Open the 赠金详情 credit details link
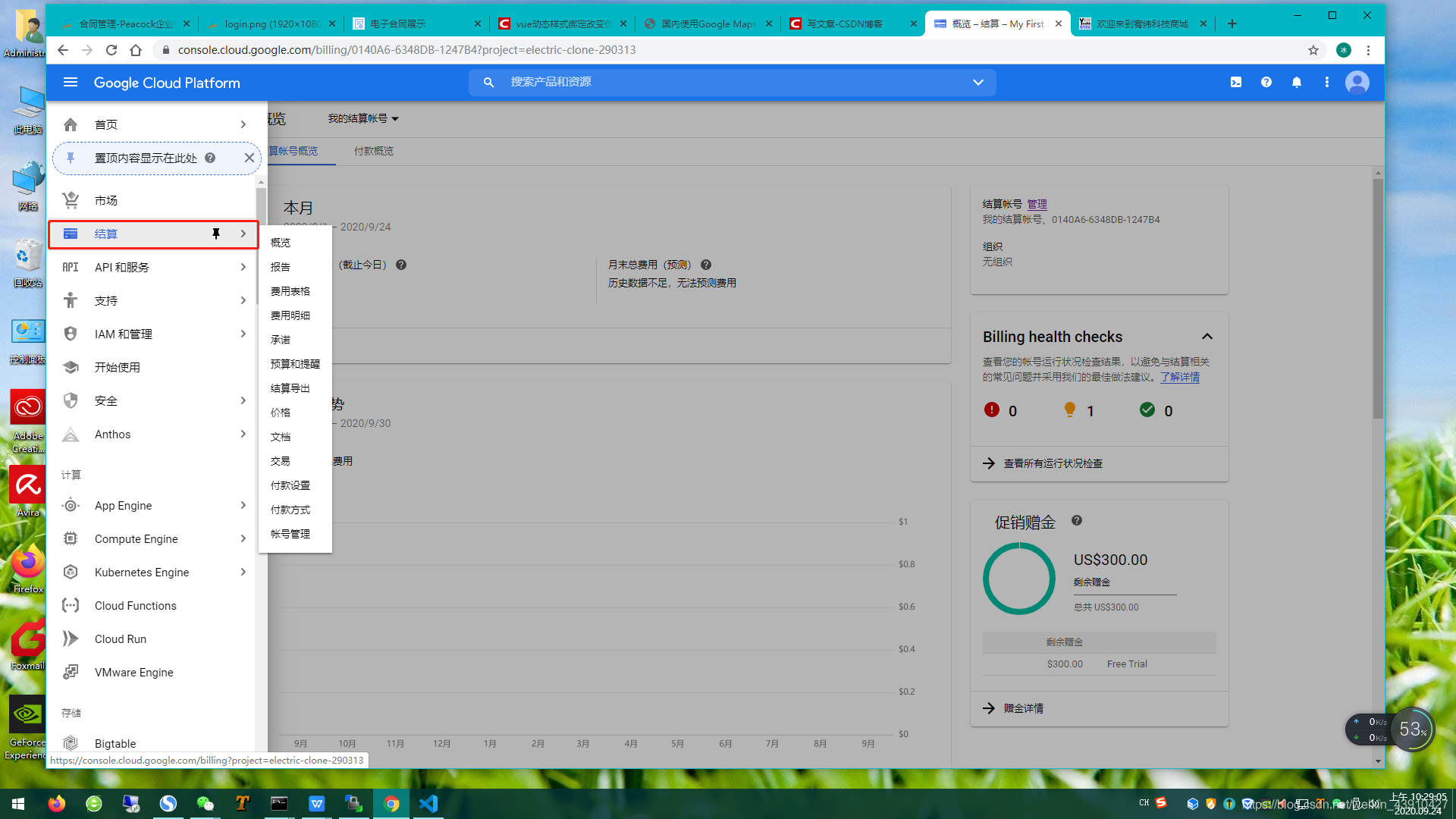Viewport: 1456px width, 819px height. click(1023, 708)
